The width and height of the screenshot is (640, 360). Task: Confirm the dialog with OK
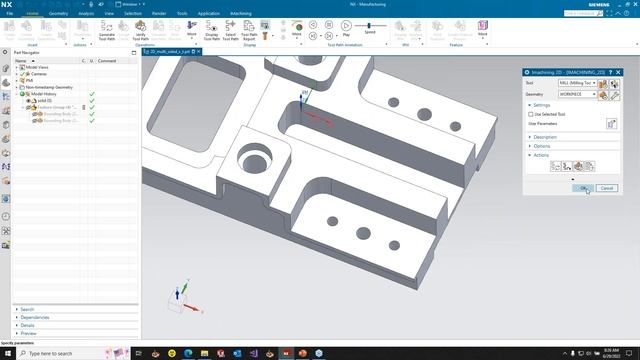[x=583, y=188]
